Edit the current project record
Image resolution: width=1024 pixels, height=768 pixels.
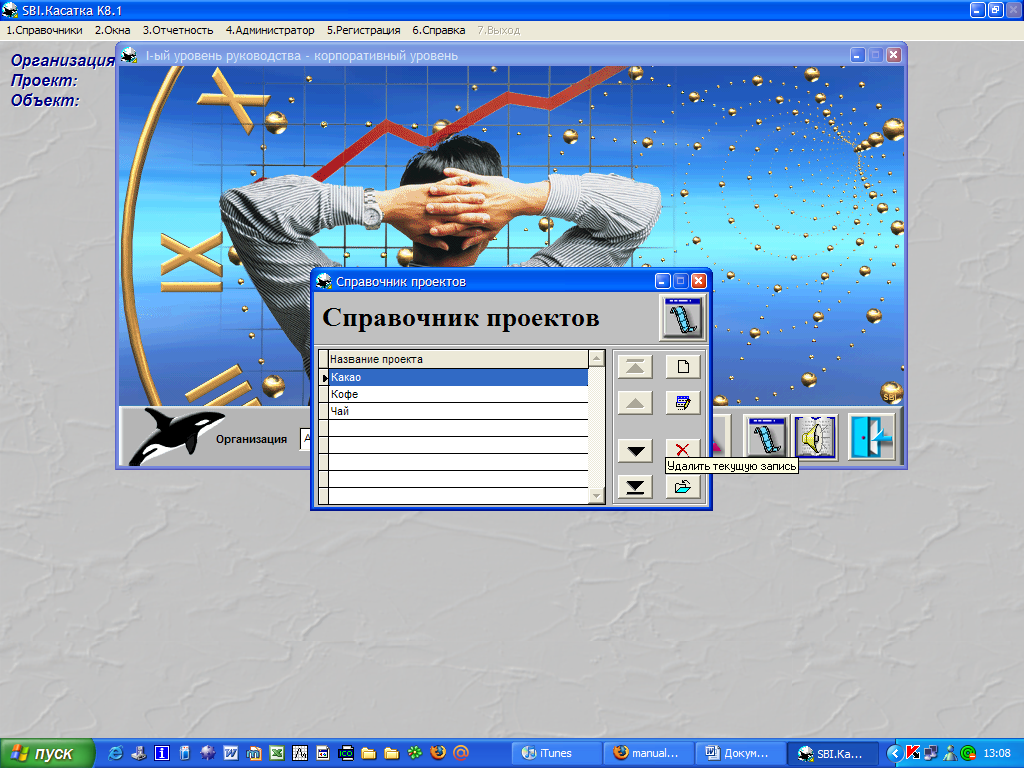tap(683, 403)
